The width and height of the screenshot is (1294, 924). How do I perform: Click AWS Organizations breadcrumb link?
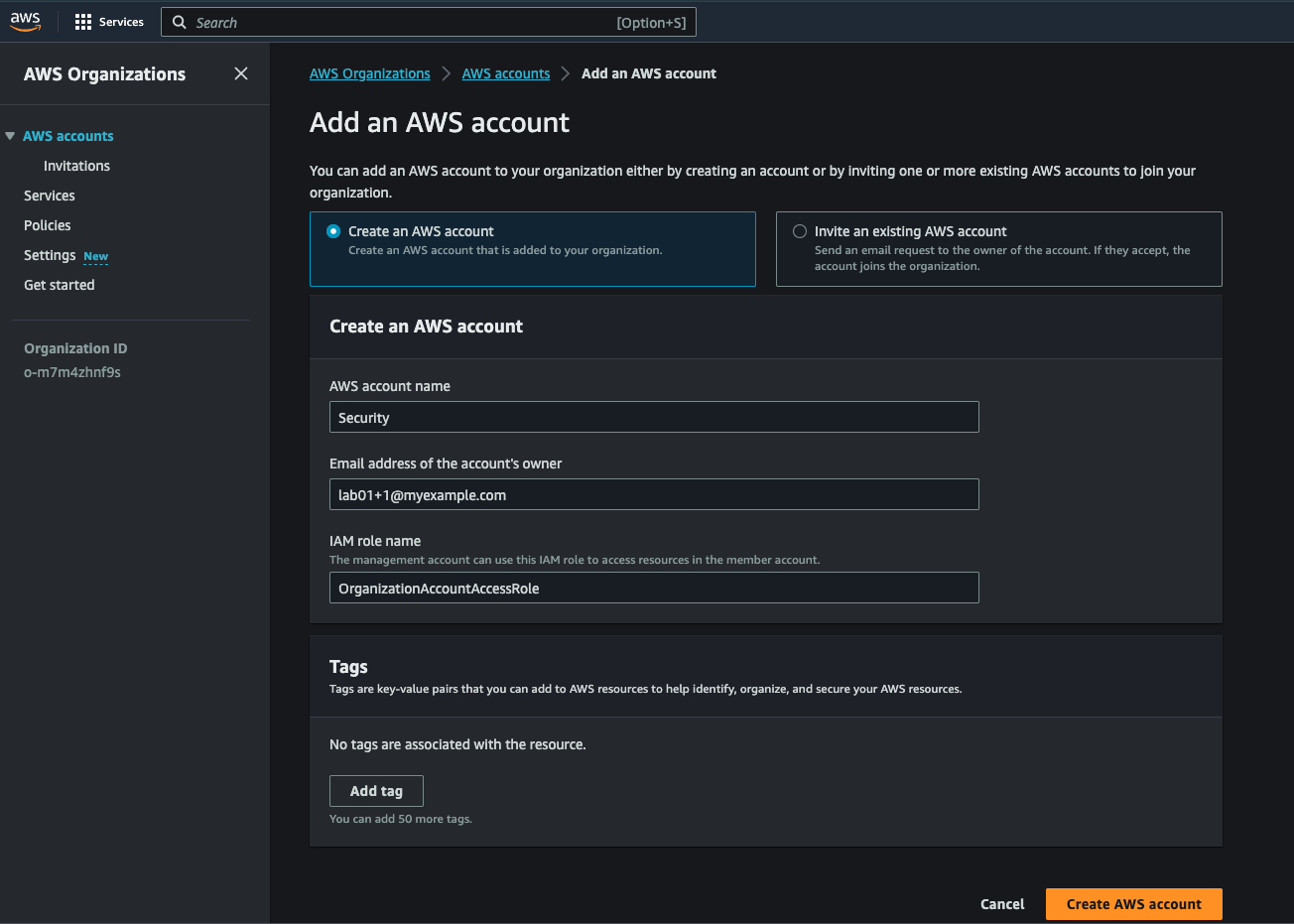(x=369, y=73)
